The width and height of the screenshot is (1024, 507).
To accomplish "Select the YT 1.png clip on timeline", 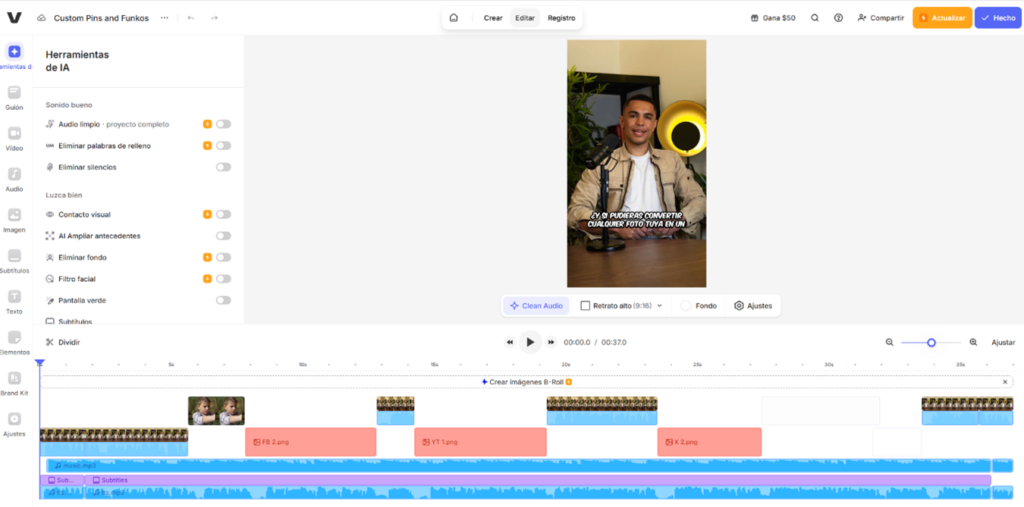I will pos(481,442).
